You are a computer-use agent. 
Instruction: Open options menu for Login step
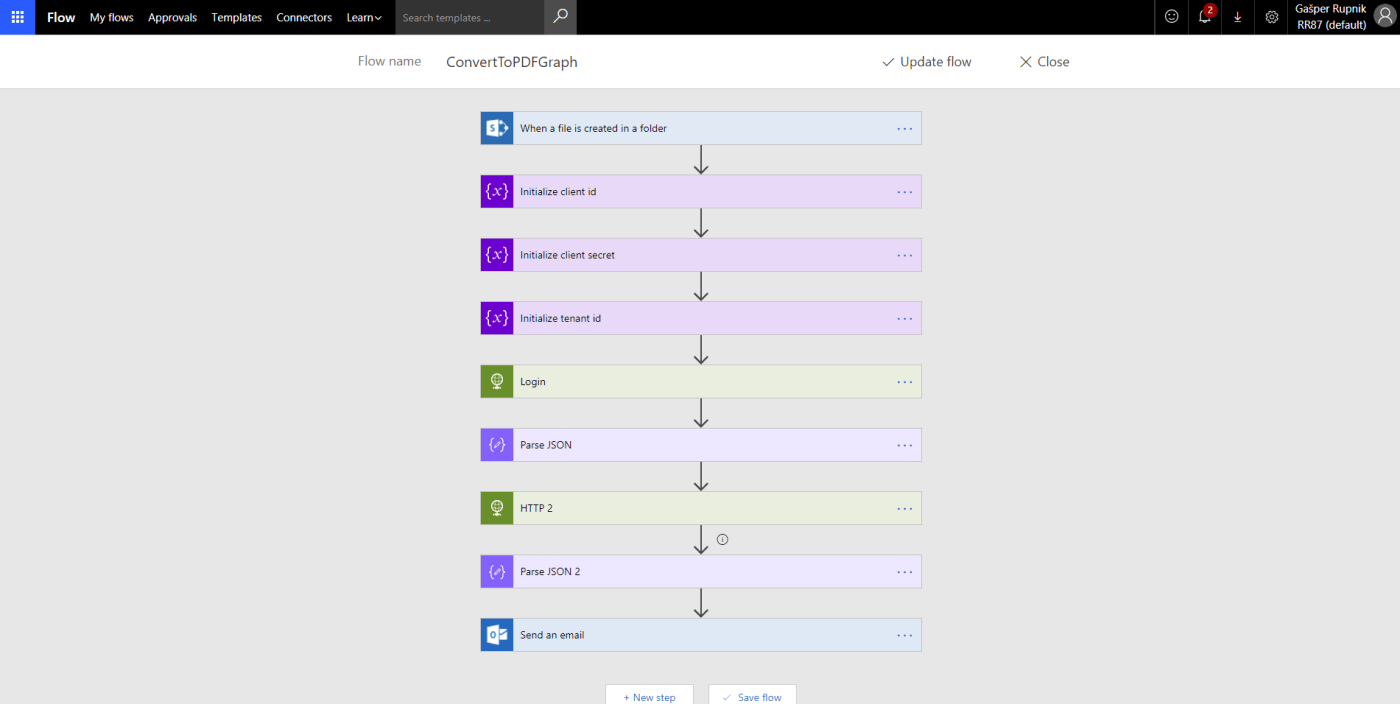[x=904, y=382]
